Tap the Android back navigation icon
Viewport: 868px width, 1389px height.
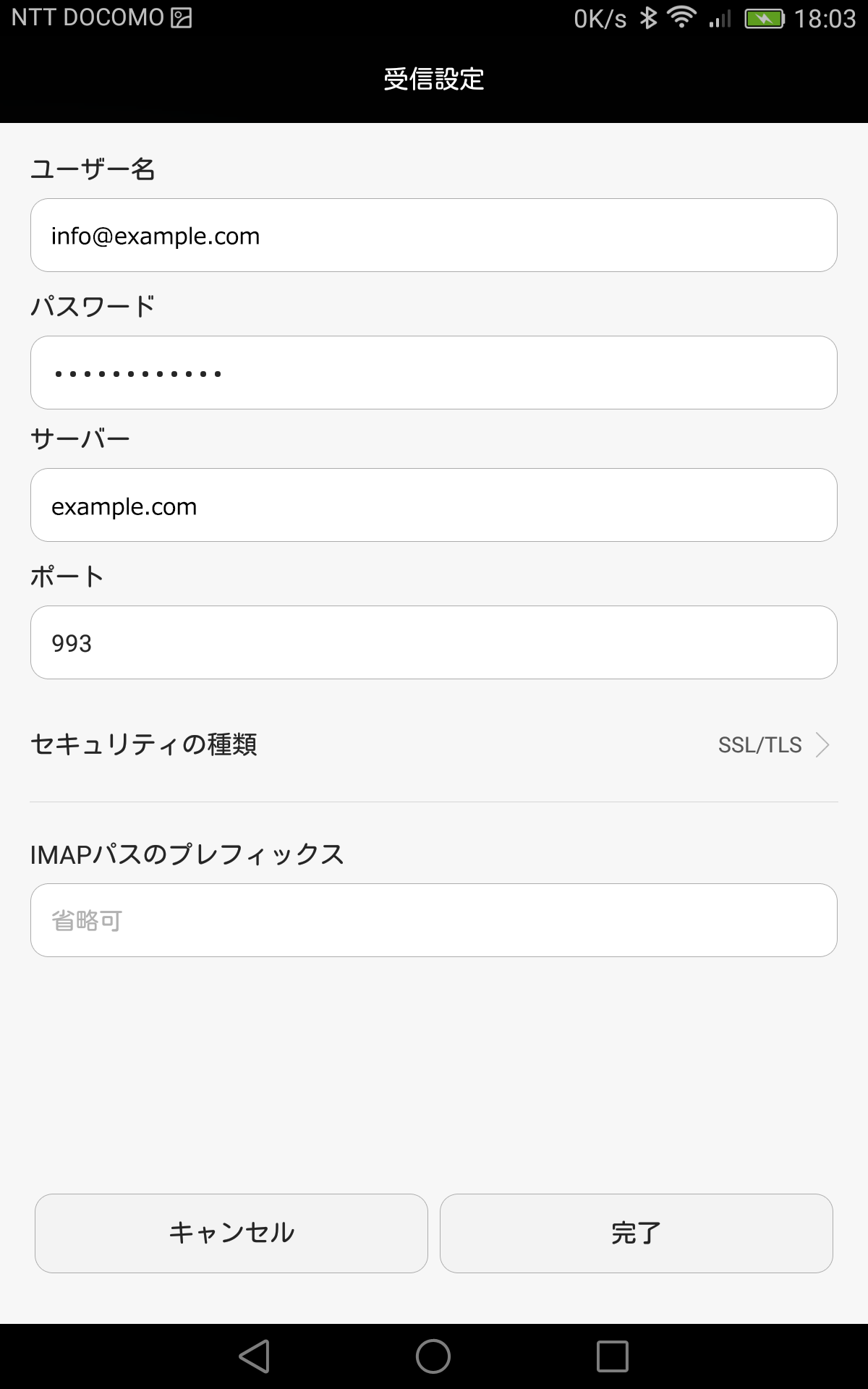[255, 1356]
